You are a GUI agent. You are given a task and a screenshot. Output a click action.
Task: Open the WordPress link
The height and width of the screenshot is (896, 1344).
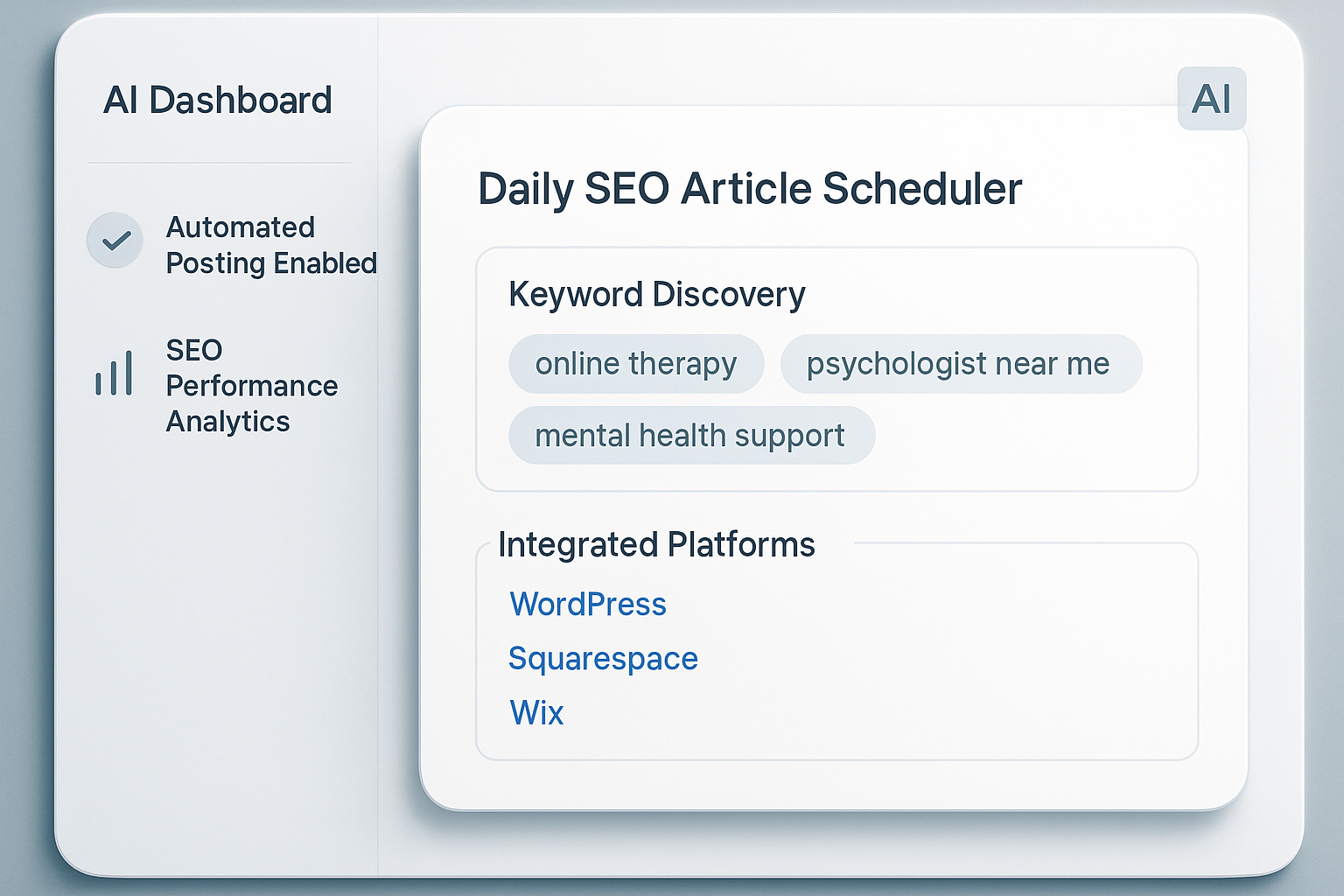(588, 604)
